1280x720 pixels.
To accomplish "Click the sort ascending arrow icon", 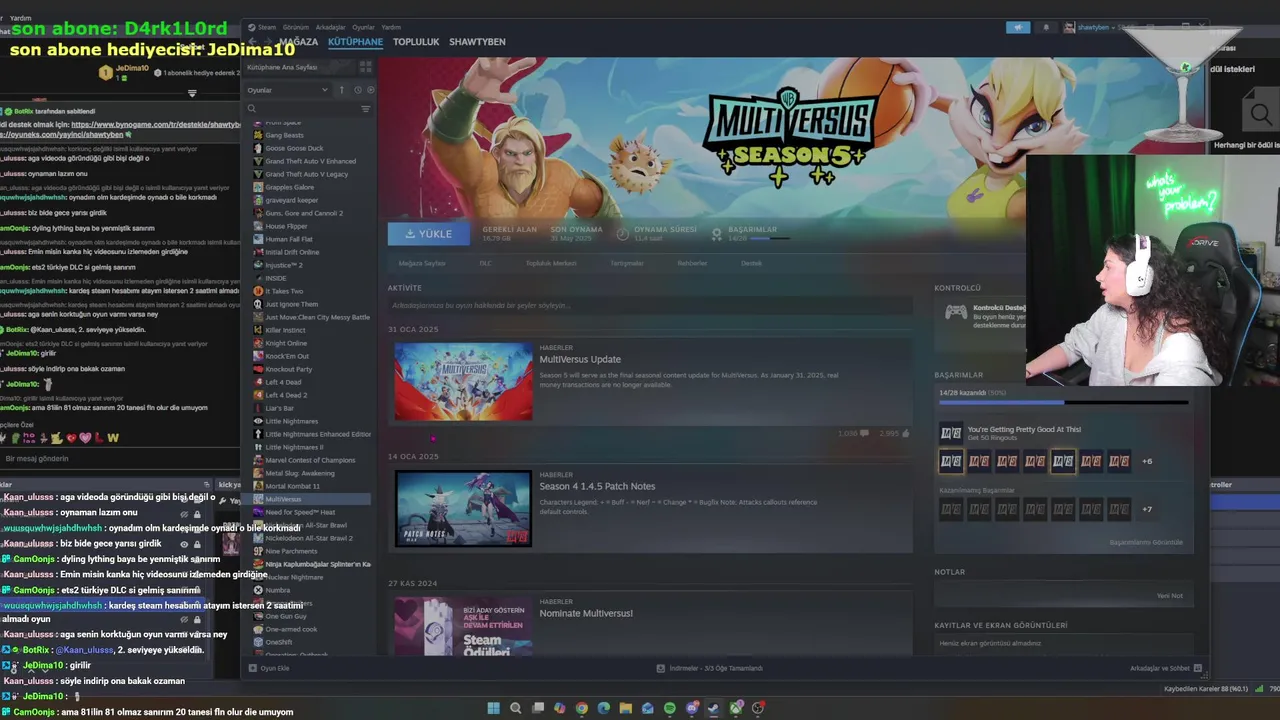I will [x=342, y=90].
